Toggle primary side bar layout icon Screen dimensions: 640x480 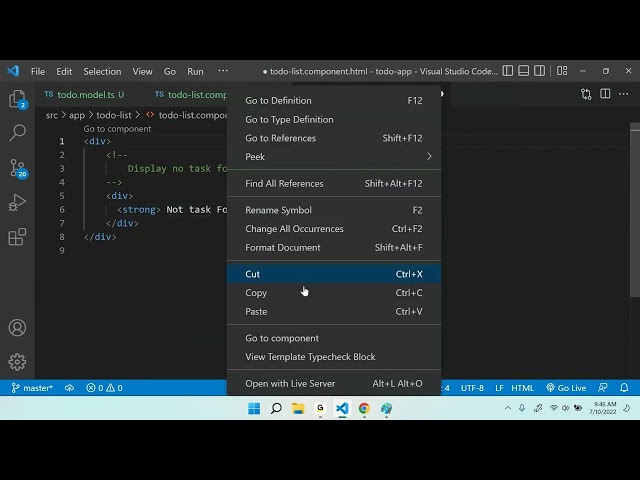tap(507, 71)
